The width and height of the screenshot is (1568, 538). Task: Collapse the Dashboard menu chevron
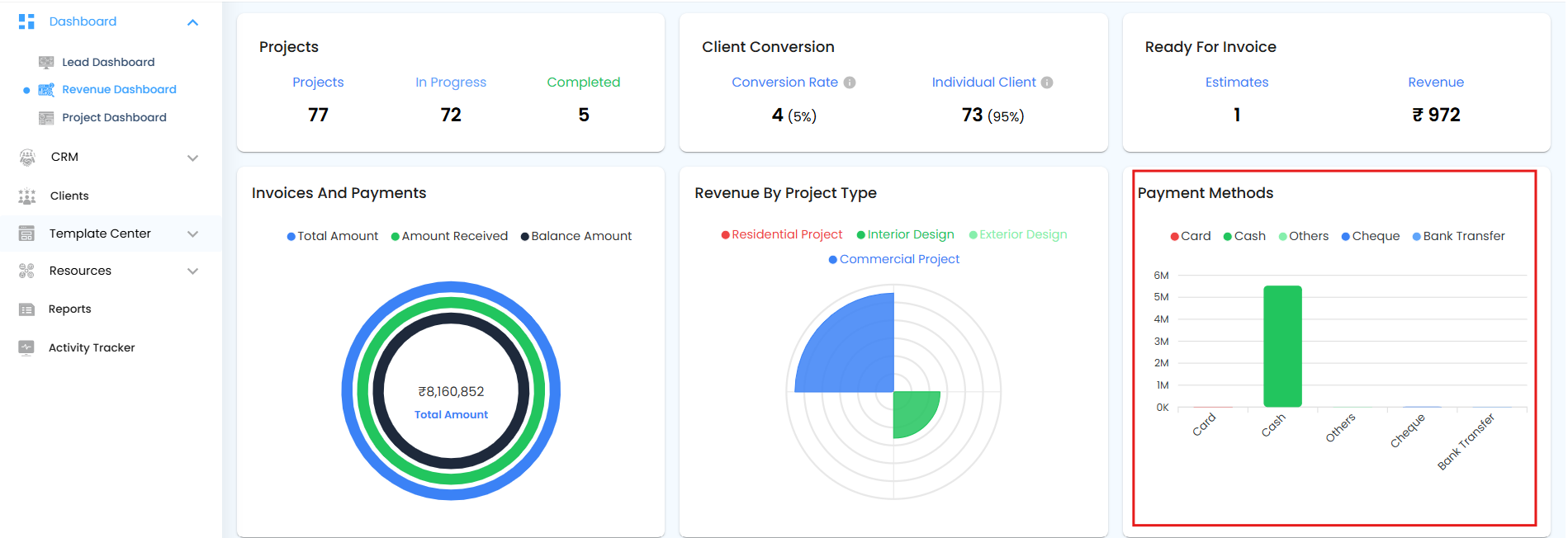pos(192,22)
